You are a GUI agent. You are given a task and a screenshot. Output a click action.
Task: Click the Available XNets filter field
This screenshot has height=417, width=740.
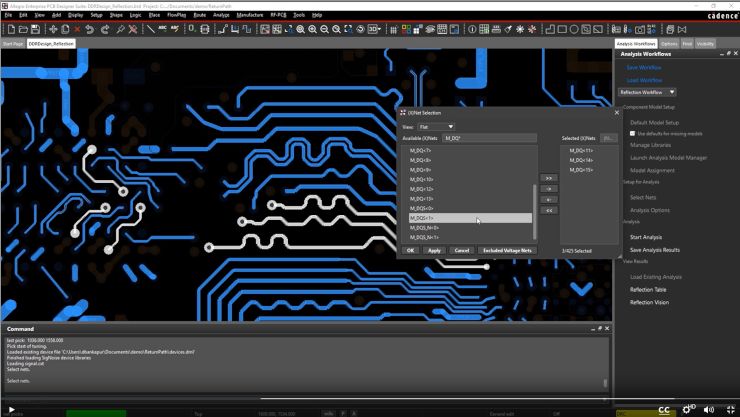(488, 138)
